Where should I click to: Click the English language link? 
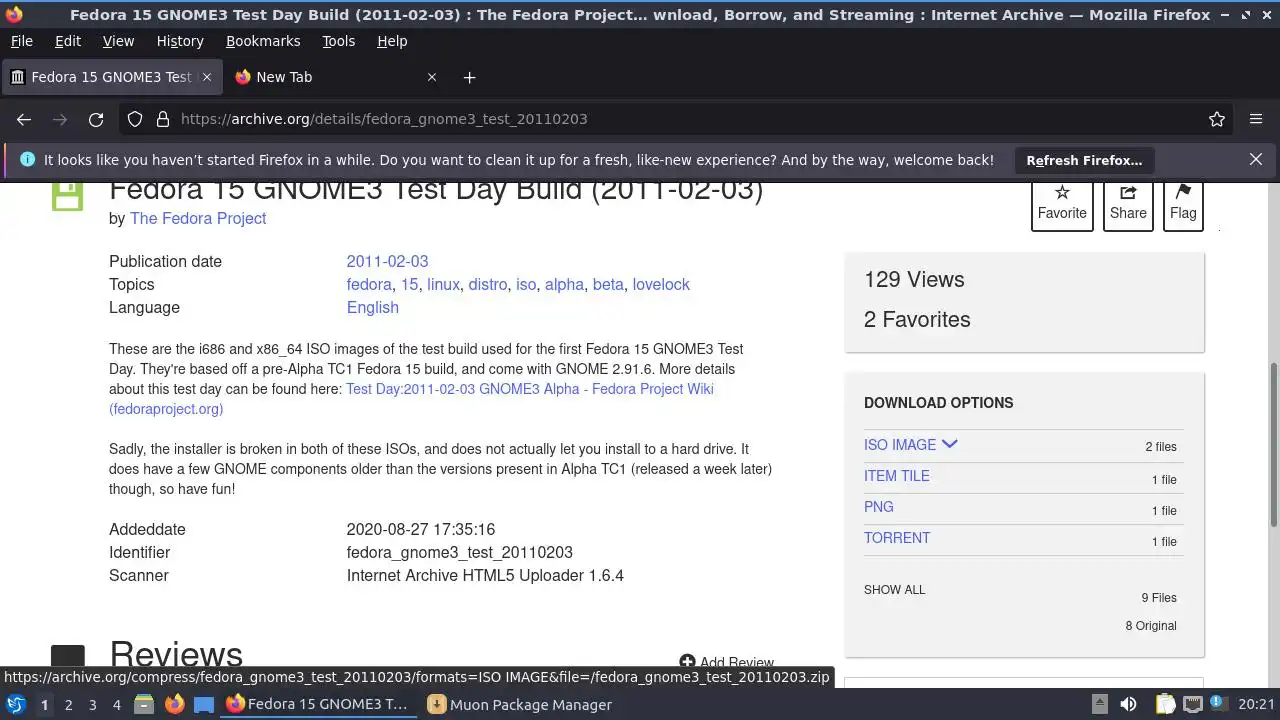[372, 307]
